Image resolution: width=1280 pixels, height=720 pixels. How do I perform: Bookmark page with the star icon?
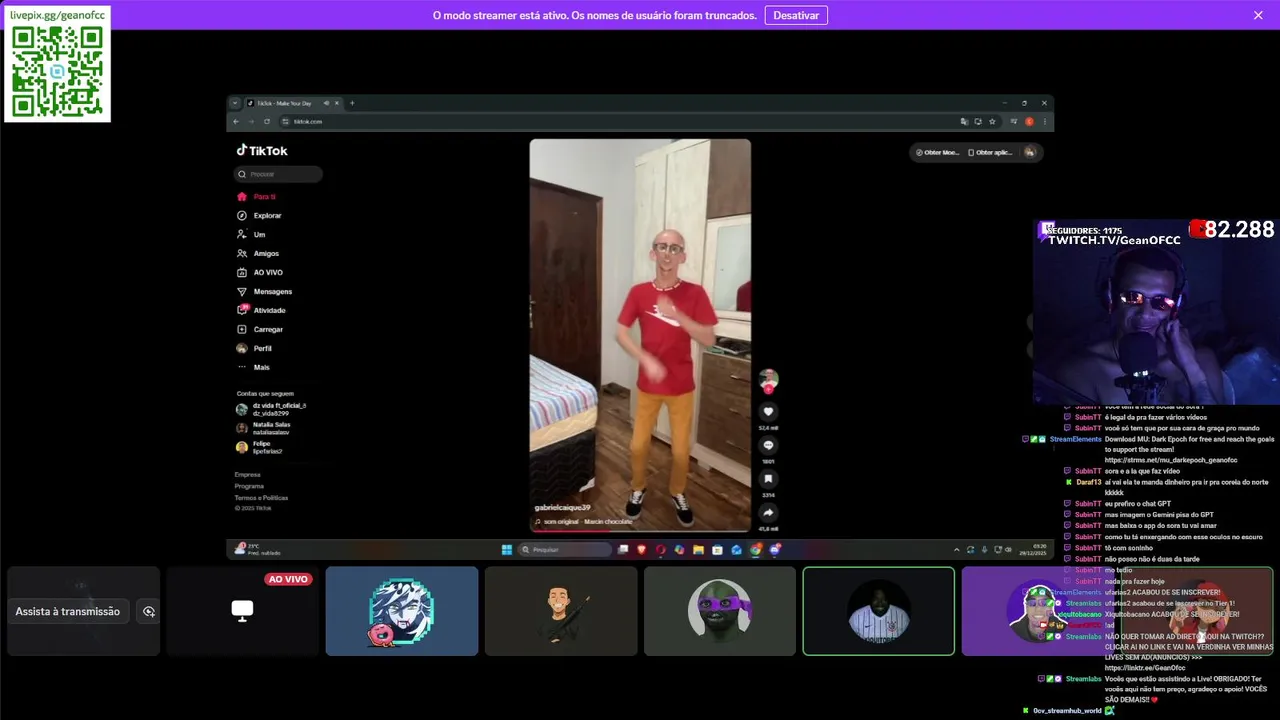click(992, 121)
